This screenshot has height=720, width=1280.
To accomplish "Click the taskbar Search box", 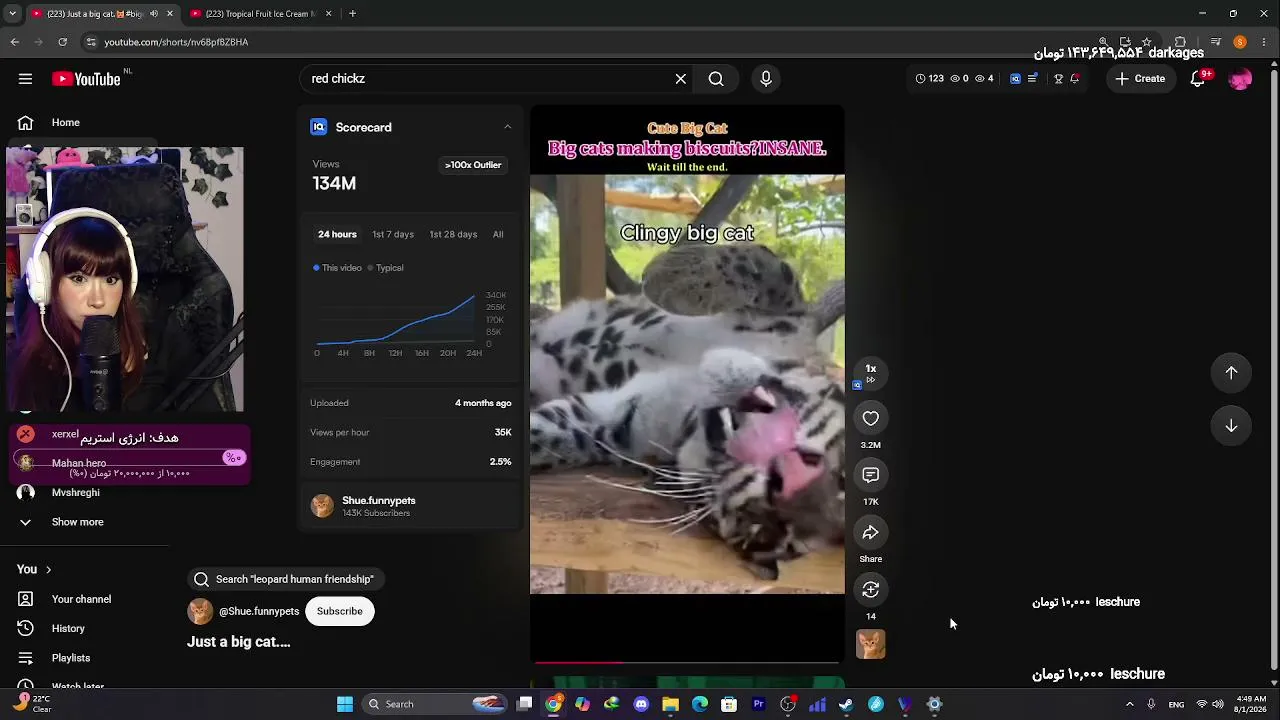I will click(436, 704).
